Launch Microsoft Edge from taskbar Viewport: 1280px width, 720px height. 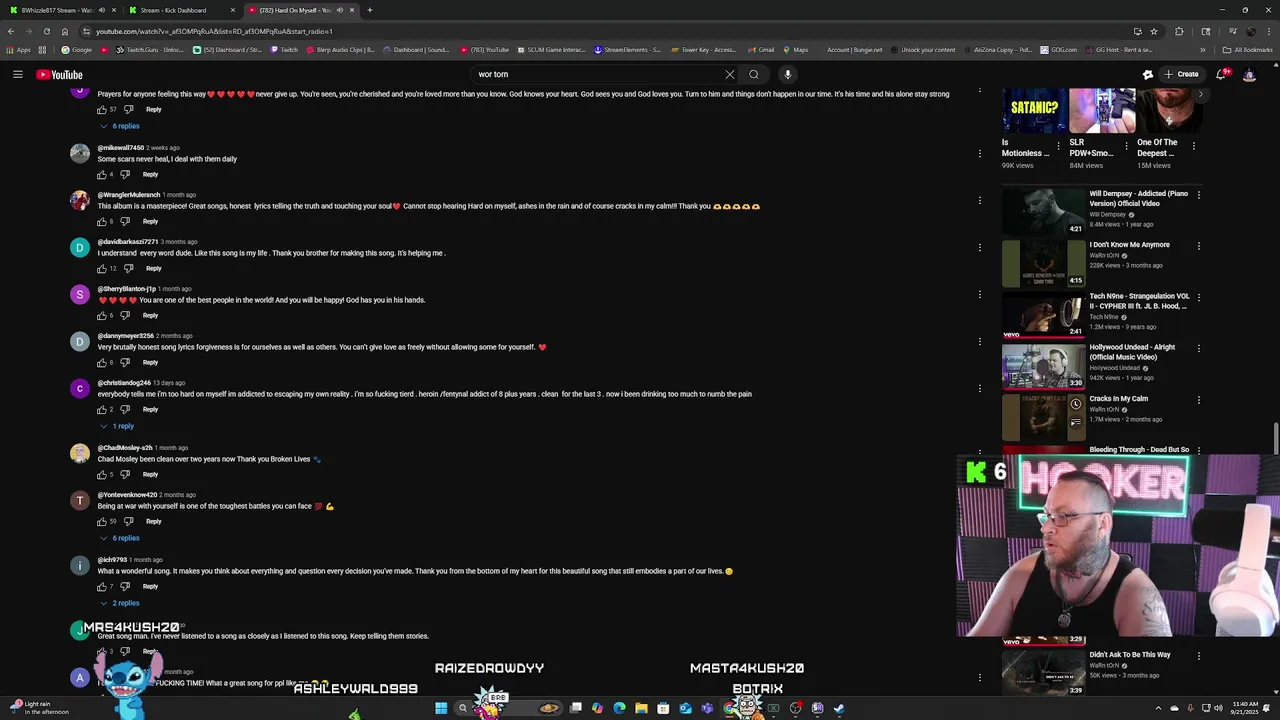(x=619, y=708)
